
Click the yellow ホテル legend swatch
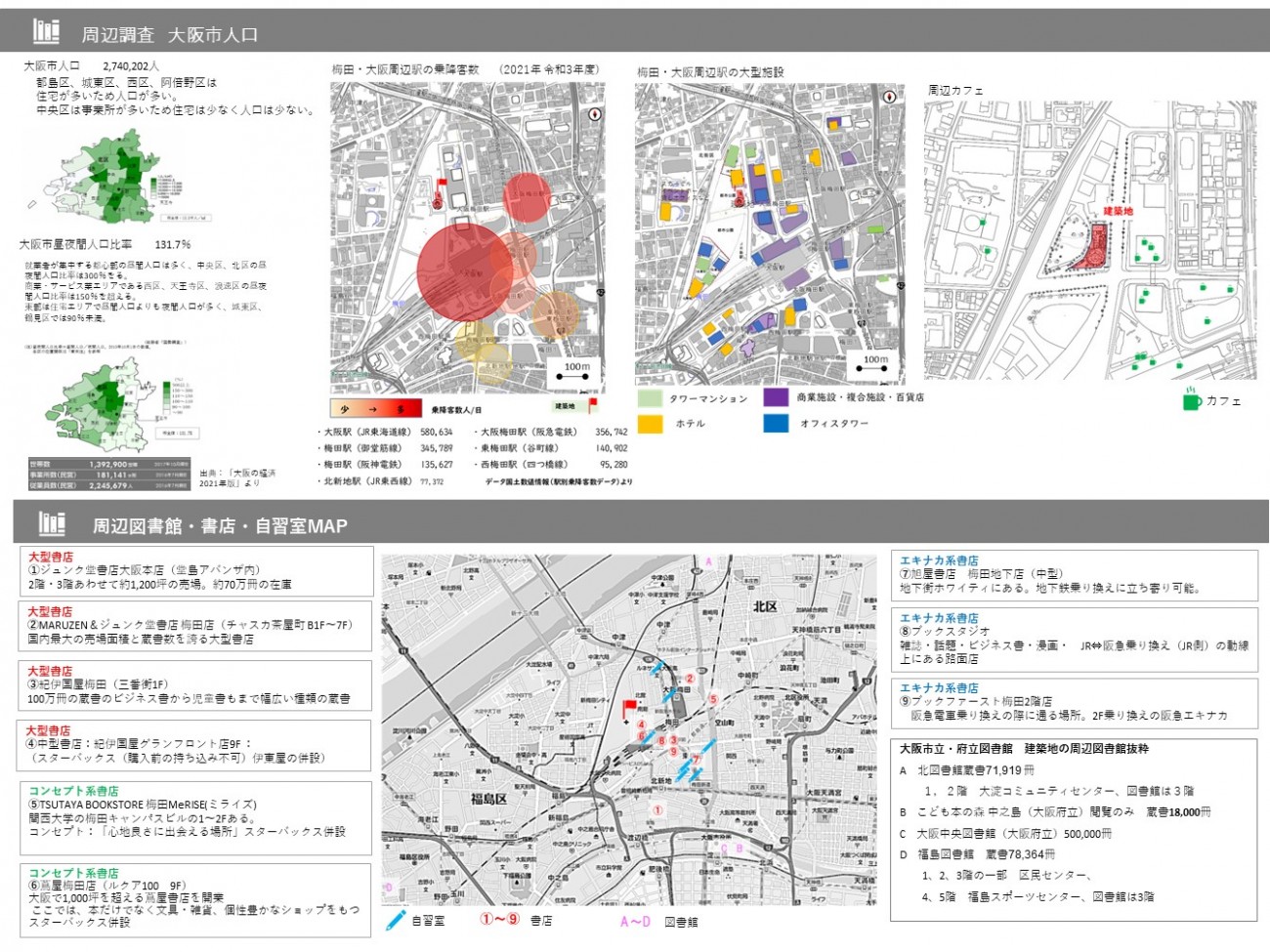[x=650, y=424]
